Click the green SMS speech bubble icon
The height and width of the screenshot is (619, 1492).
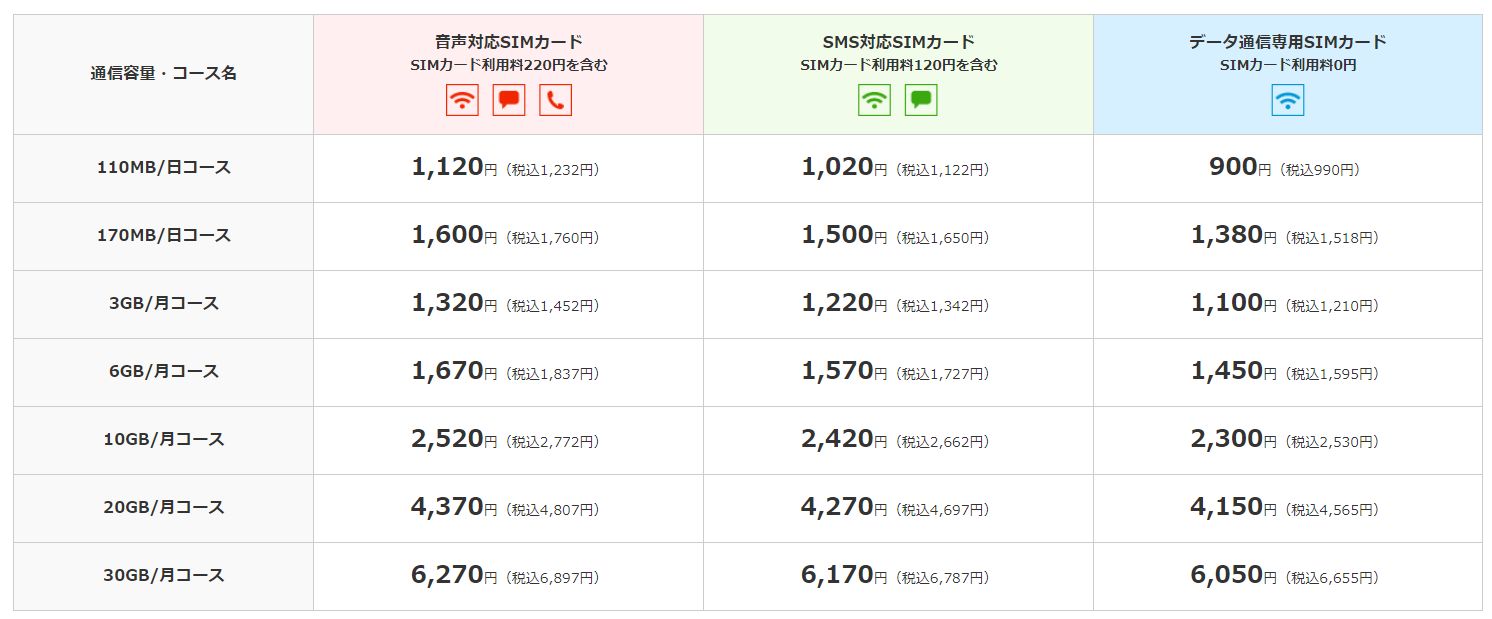(x=921, y=100)
